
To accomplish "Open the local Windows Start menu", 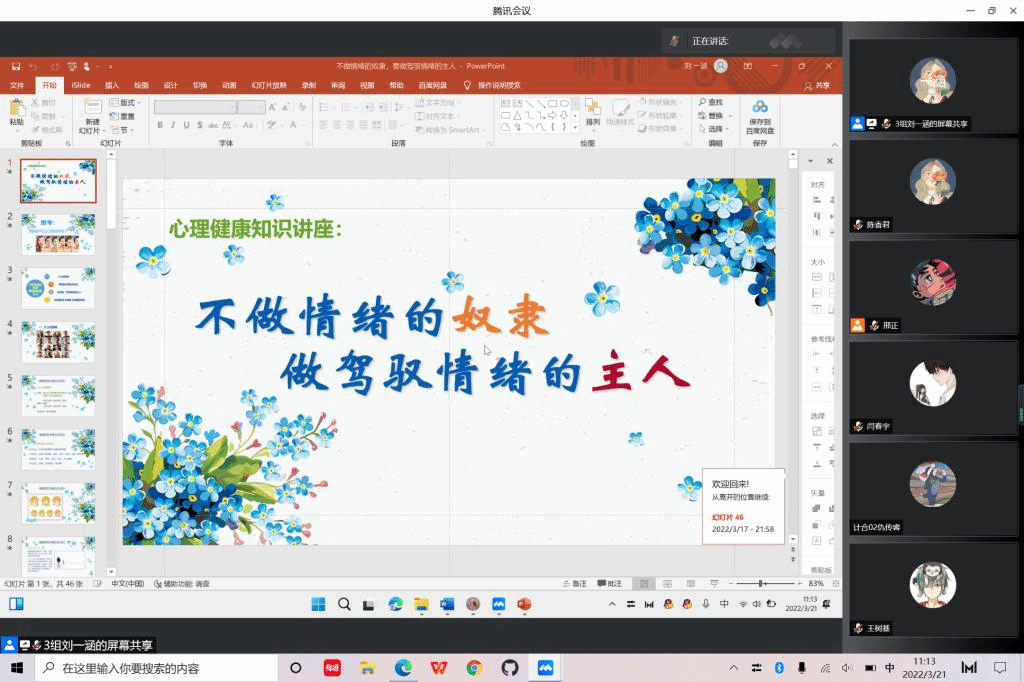I will 17,668.
